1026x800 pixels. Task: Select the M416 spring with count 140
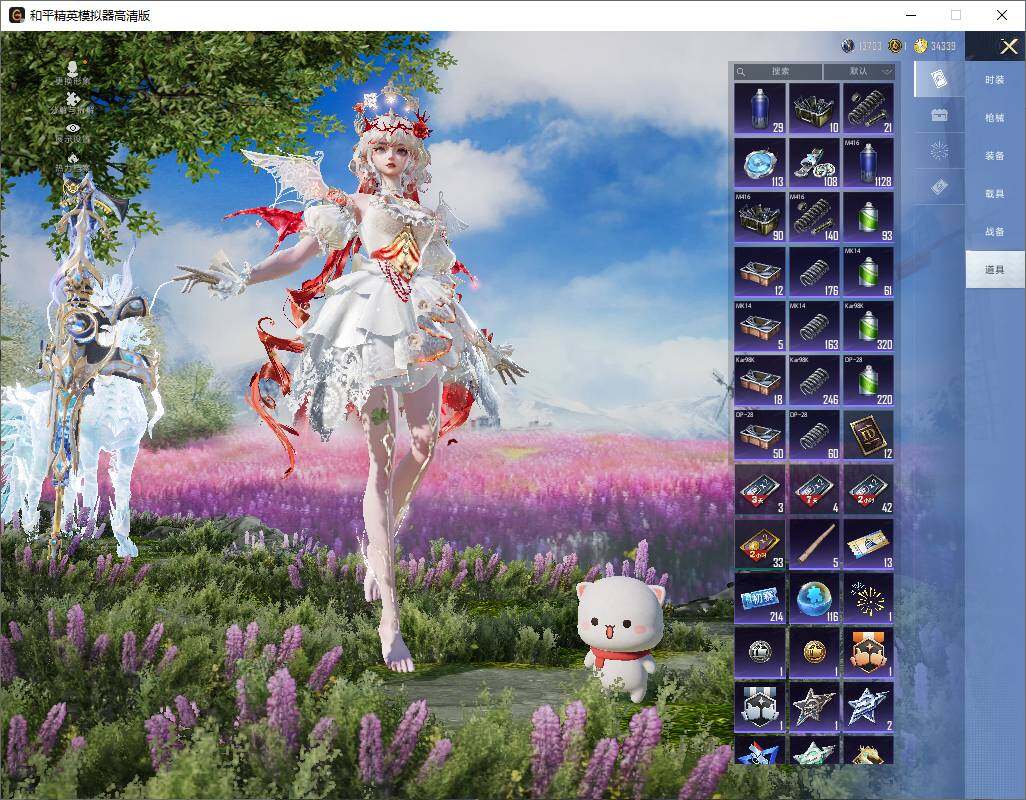pos(814,217)
